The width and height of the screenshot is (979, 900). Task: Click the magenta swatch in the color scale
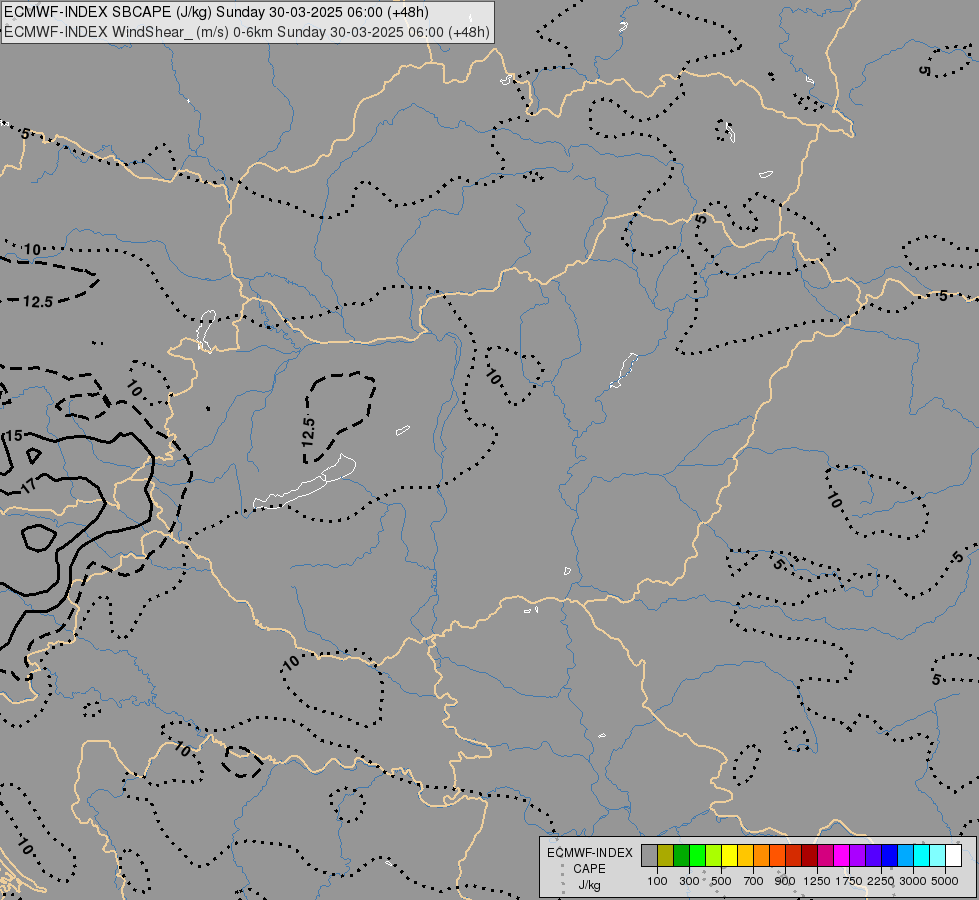(x=842, y=856)
